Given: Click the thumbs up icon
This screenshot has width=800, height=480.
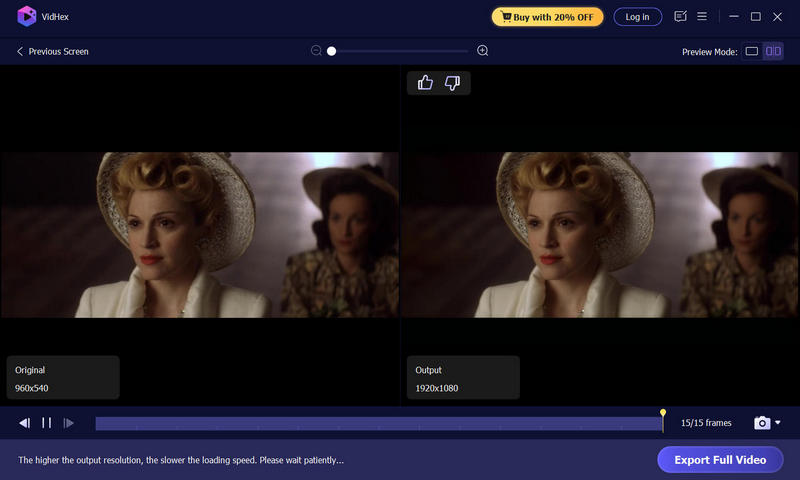Looking at the screenshot, I should click(x=425, y=83).
